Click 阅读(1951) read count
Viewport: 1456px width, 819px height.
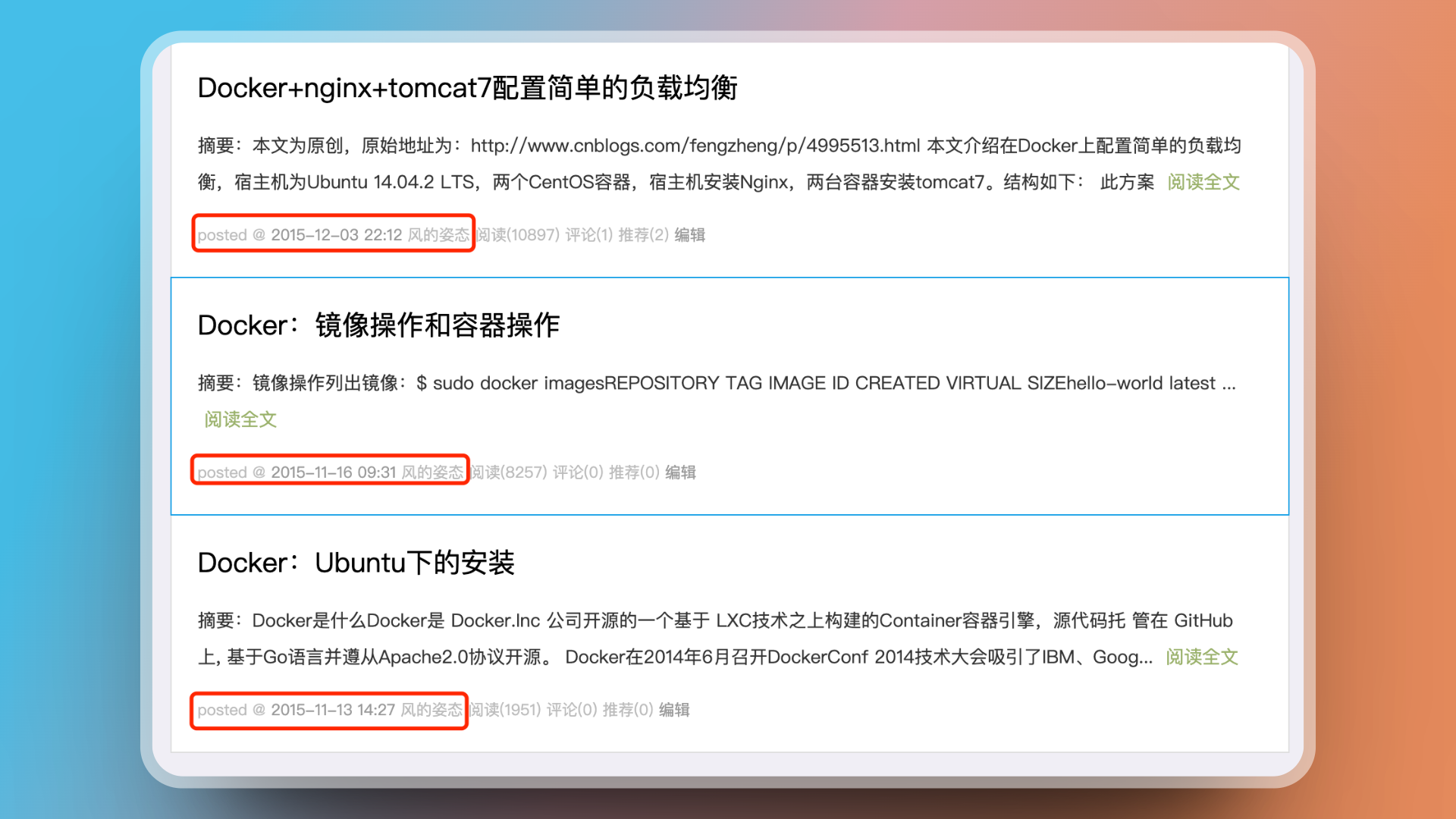[505, 710]
